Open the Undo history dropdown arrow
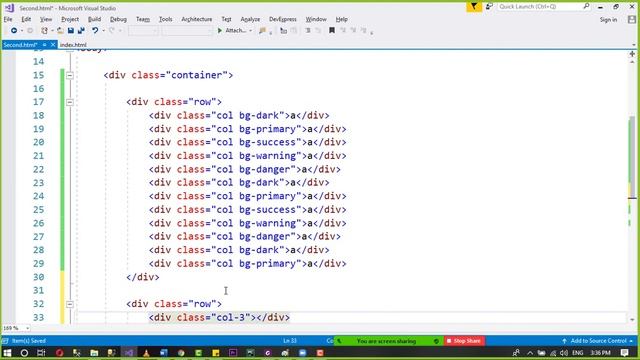Viewport: 640px width, 360px height. coord(103,31)
